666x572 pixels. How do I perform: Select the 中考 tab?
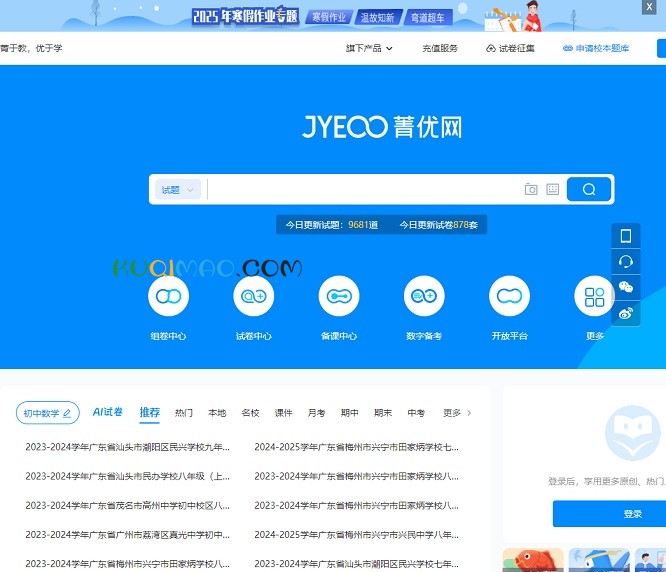416,413
